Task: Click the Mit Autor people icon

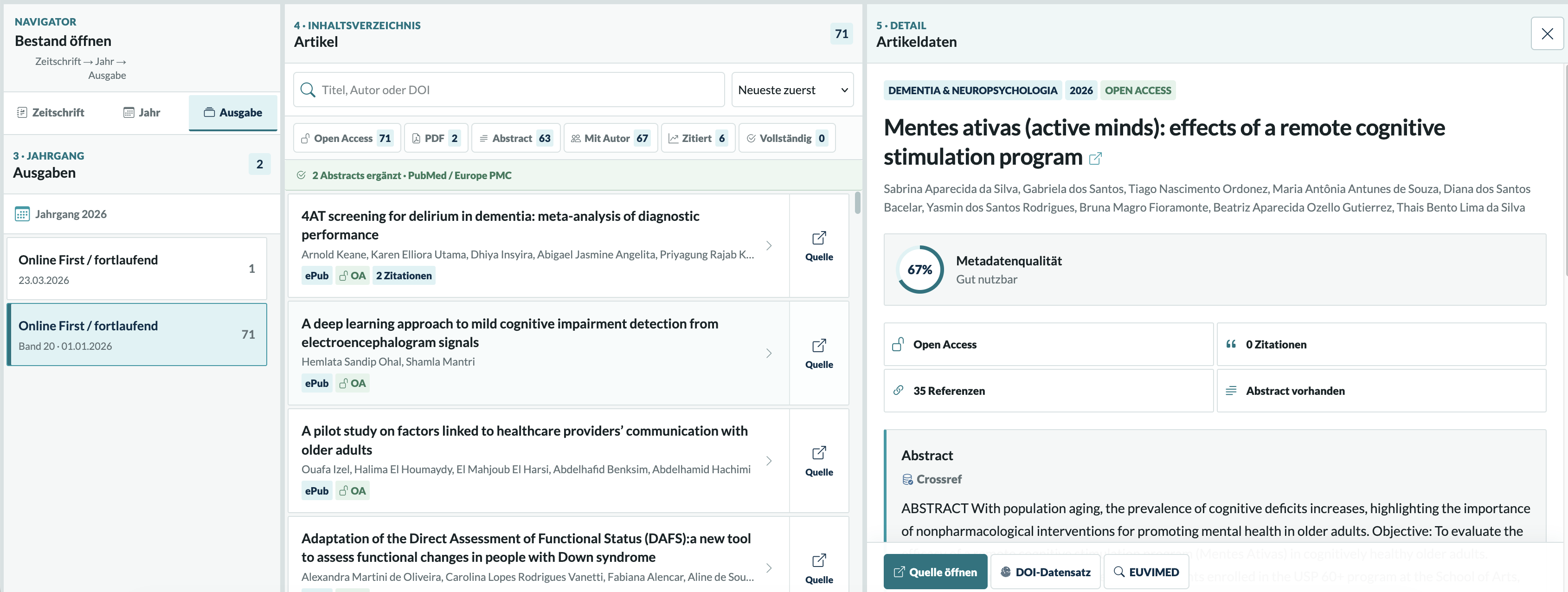Action: pyautogui.click(x=575, y=139)
